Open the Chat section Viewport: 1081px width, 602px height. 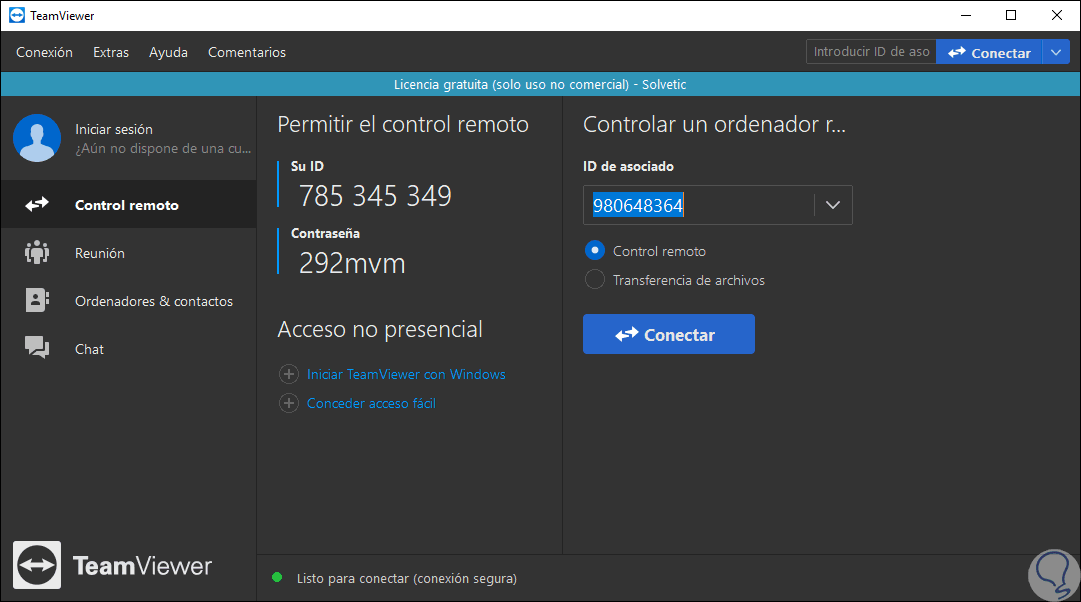click(x=128, y=349)
